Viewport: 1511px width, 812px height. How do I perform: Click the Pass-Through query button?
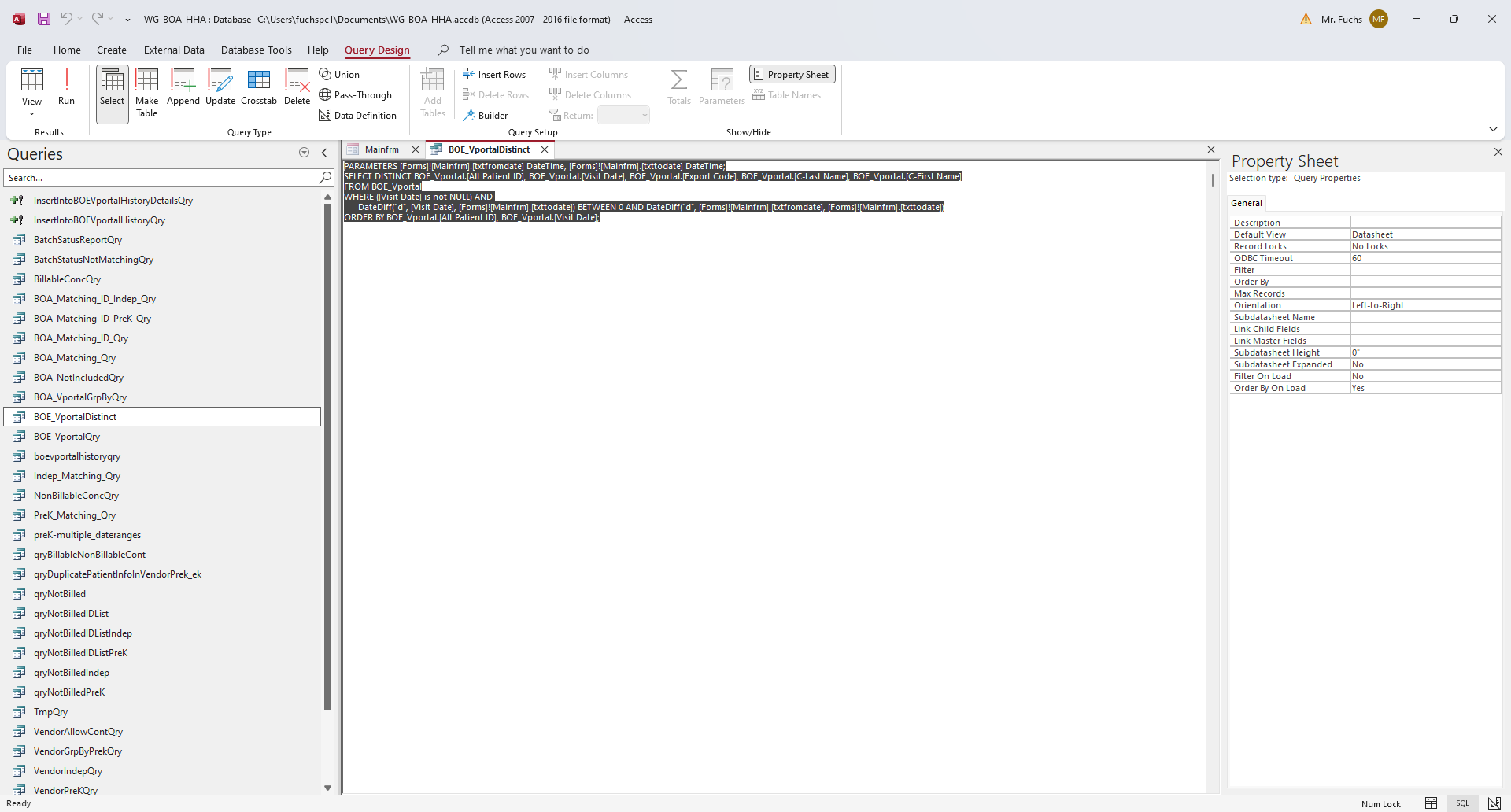pyautogui.click(x=355, y=94)
